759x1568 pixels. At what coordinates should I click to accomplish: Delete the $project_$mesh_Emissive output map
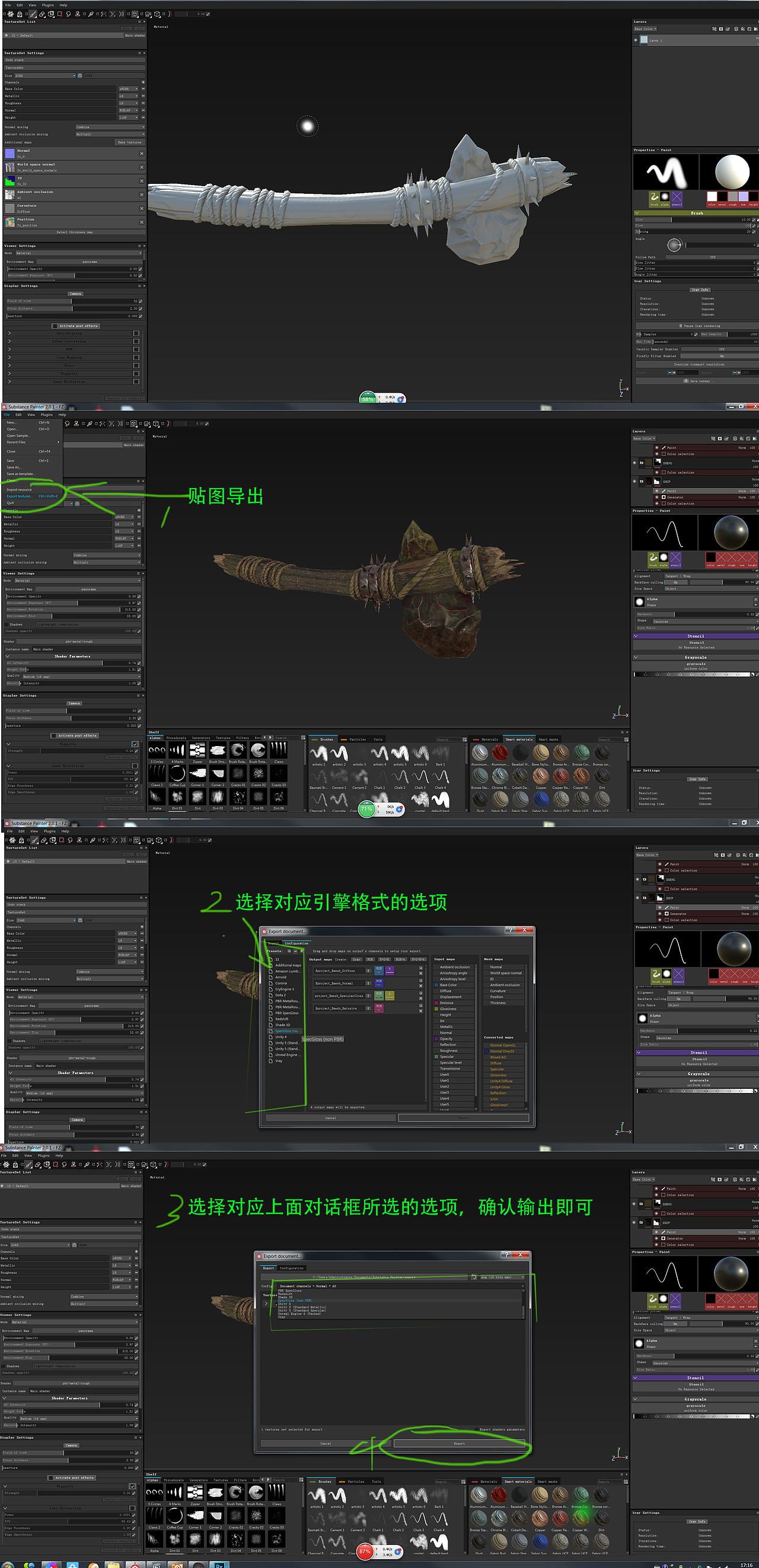420,1011
